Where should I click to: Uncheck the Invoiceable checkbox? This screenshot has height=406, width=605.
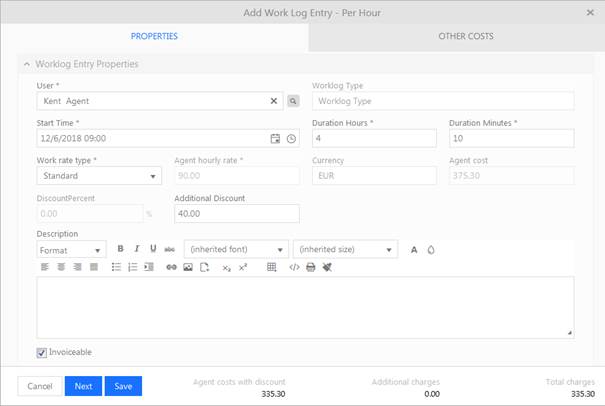coord(41,352)
